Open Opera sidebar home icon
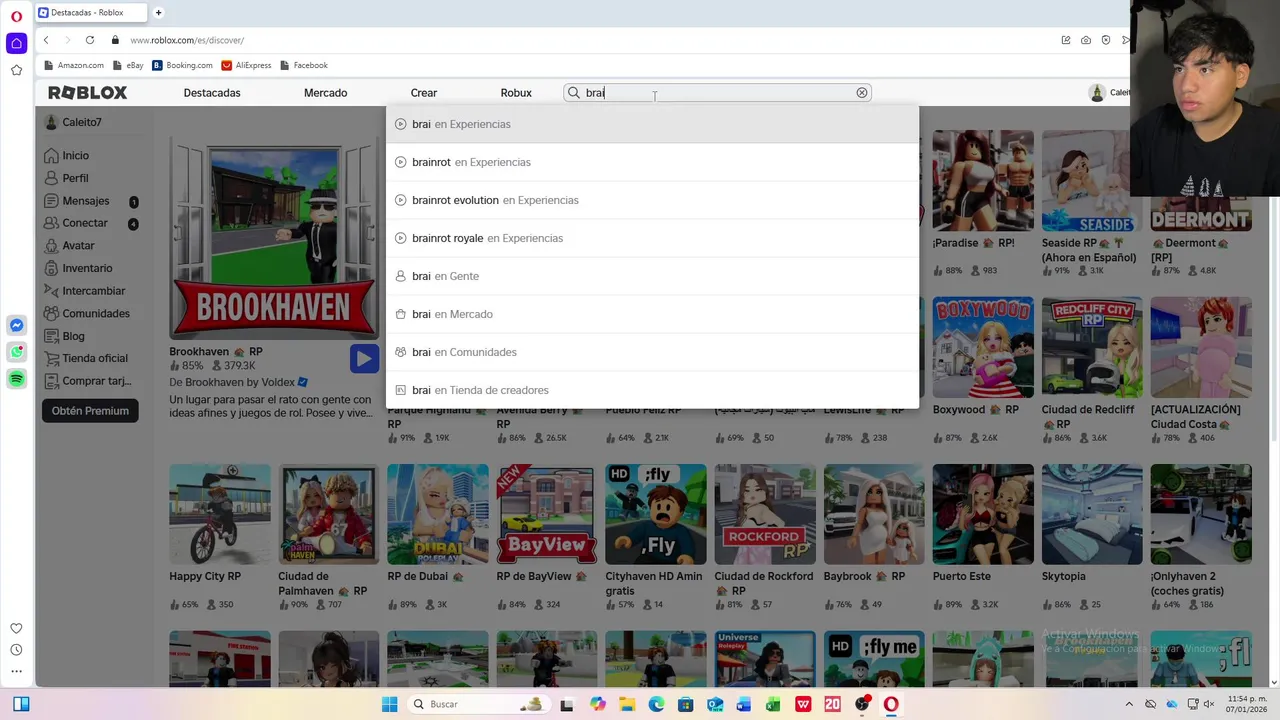 pyautogui.click(x=16, y=43)
